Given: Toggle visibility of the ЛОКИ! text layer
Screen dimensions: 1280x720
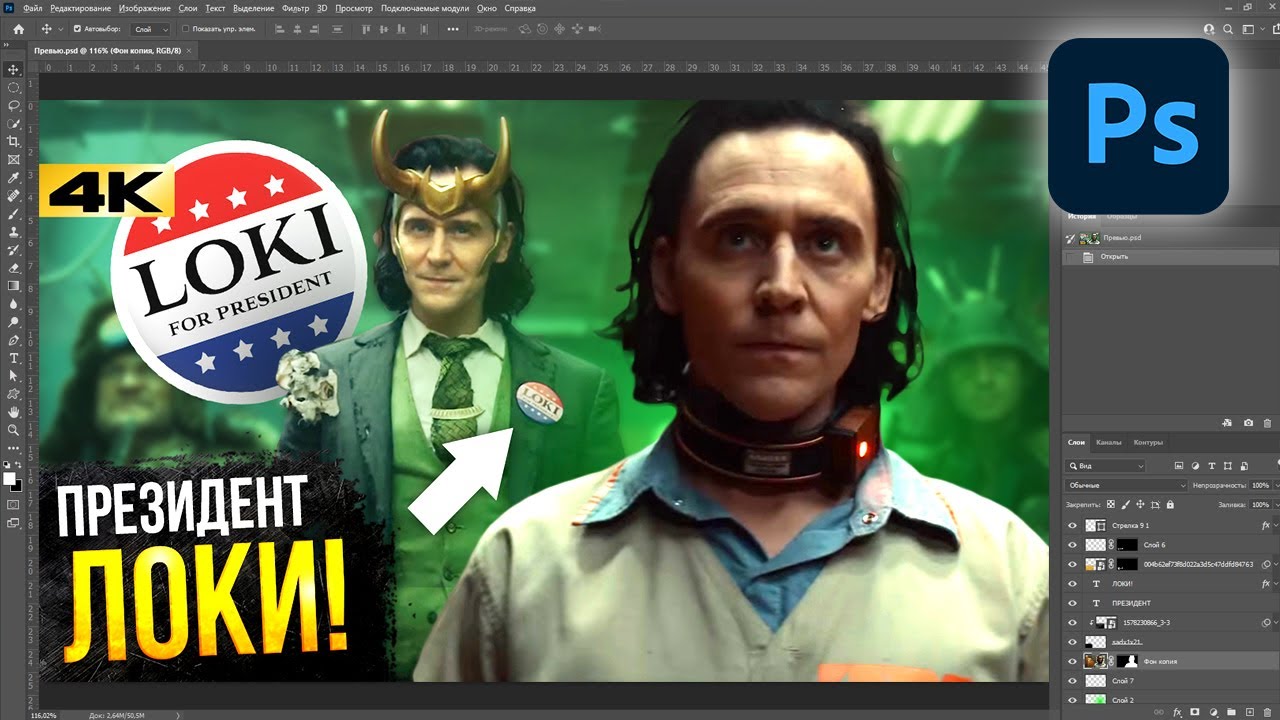Looking at the screenshot, I should (1072, 584).
